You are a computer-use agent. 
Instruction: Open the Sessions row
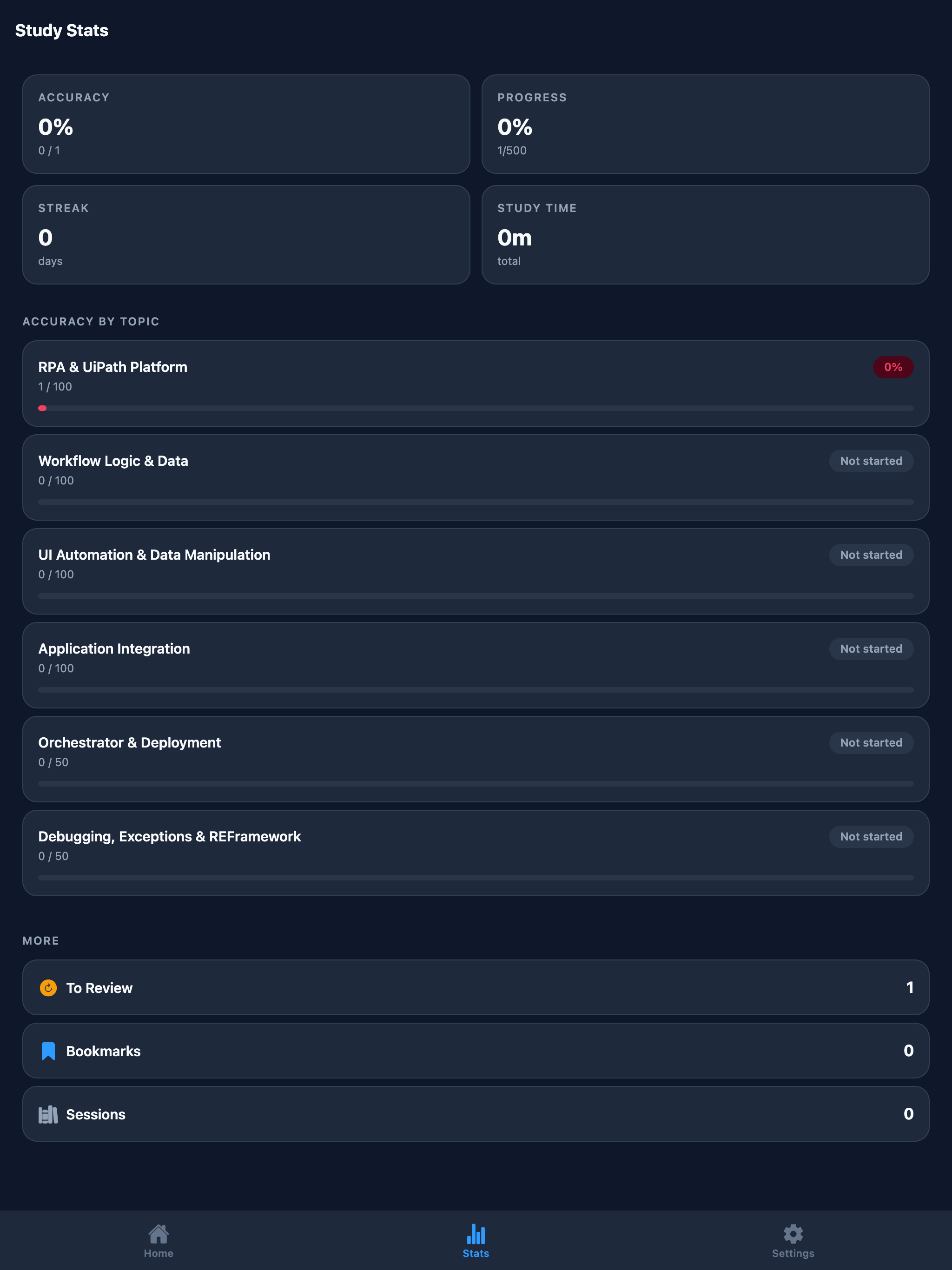pyautogui.click(x=476, y=1114)
